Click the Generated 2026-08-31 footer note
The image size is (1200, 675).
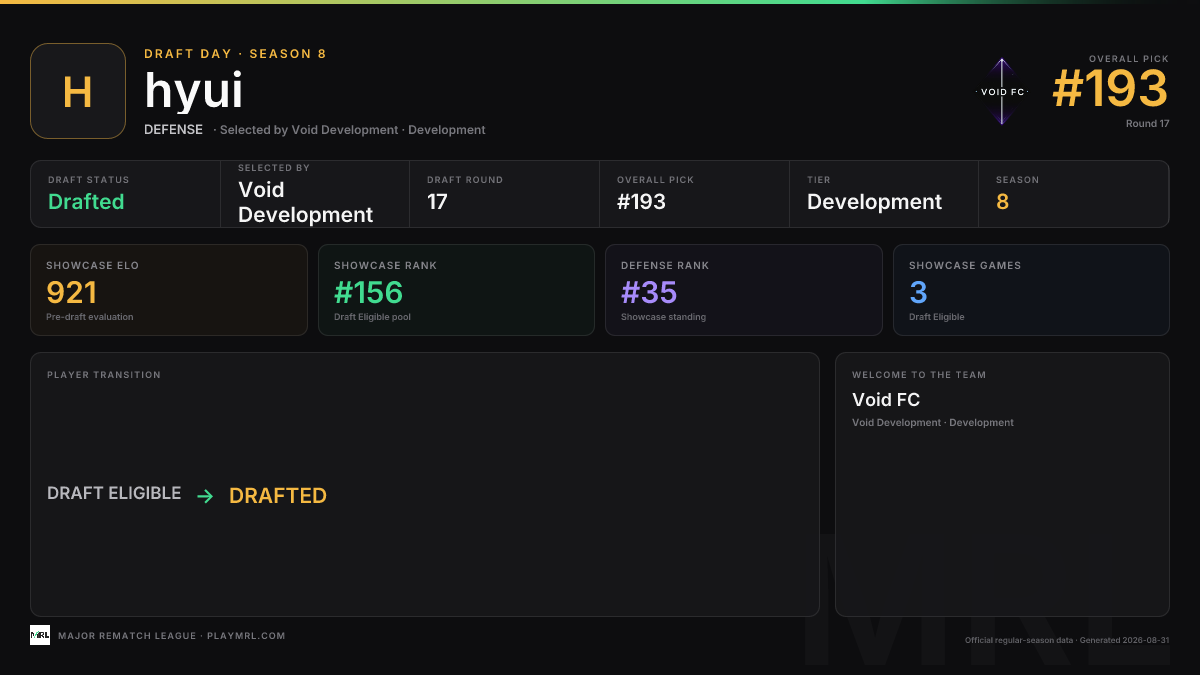[x=1124, y=640]
